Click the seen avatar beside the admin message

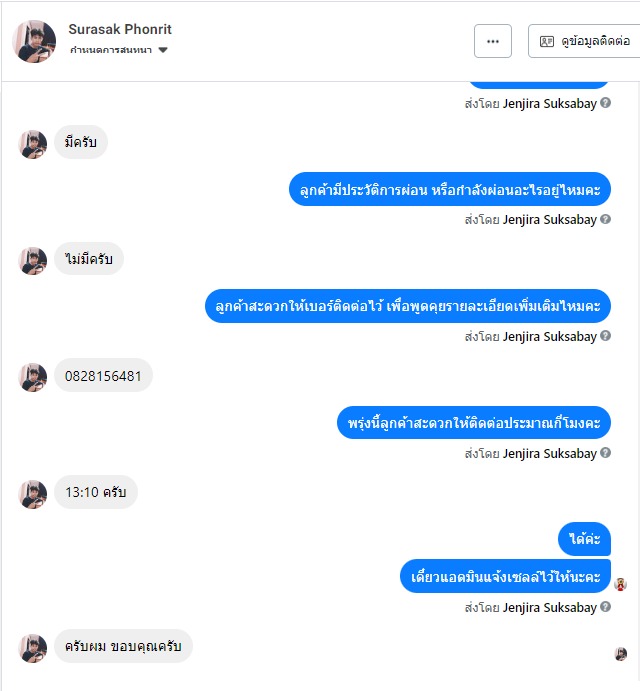(x=621, y=584)
